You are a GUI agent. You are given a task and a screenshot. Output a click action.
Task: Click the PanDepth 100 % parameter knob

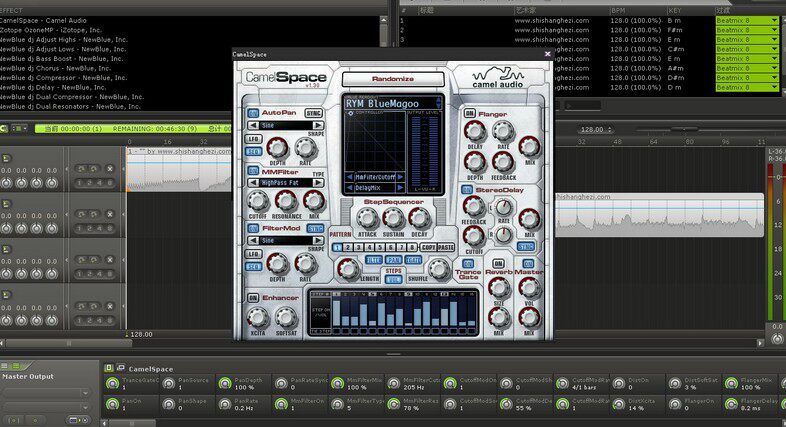pos(225,383)
